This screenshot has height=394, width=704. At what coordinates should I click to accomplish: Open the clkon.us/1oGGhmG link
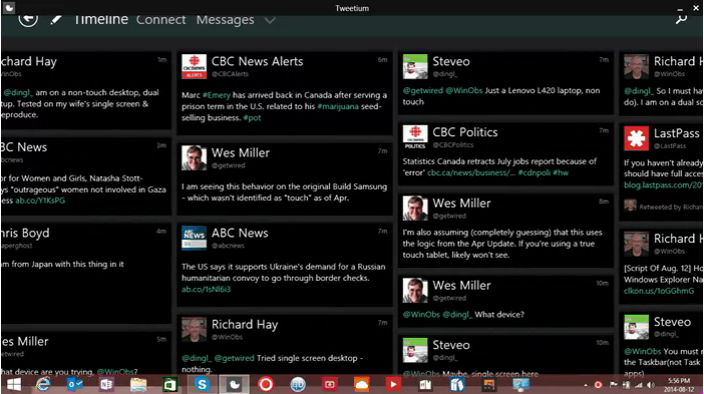pyautogui.click(x=659, y=291)
